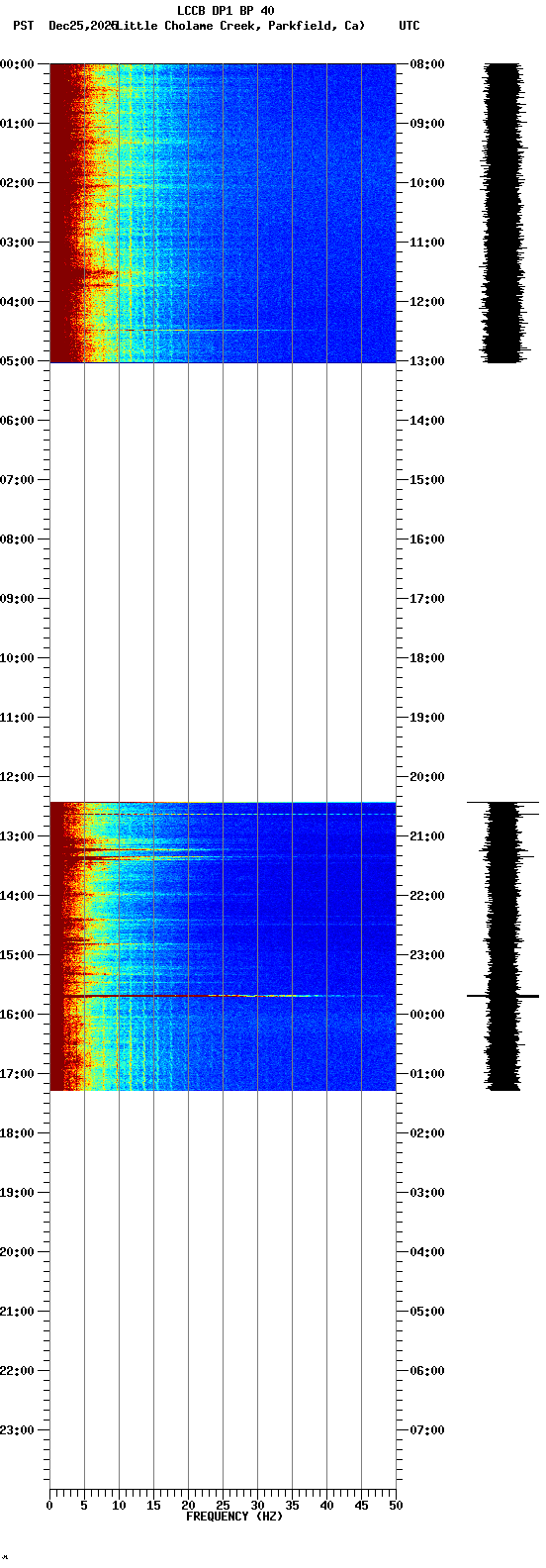Click the upper waveform trace on the right
Screen dimensions: 546x1568
(503, 213)
